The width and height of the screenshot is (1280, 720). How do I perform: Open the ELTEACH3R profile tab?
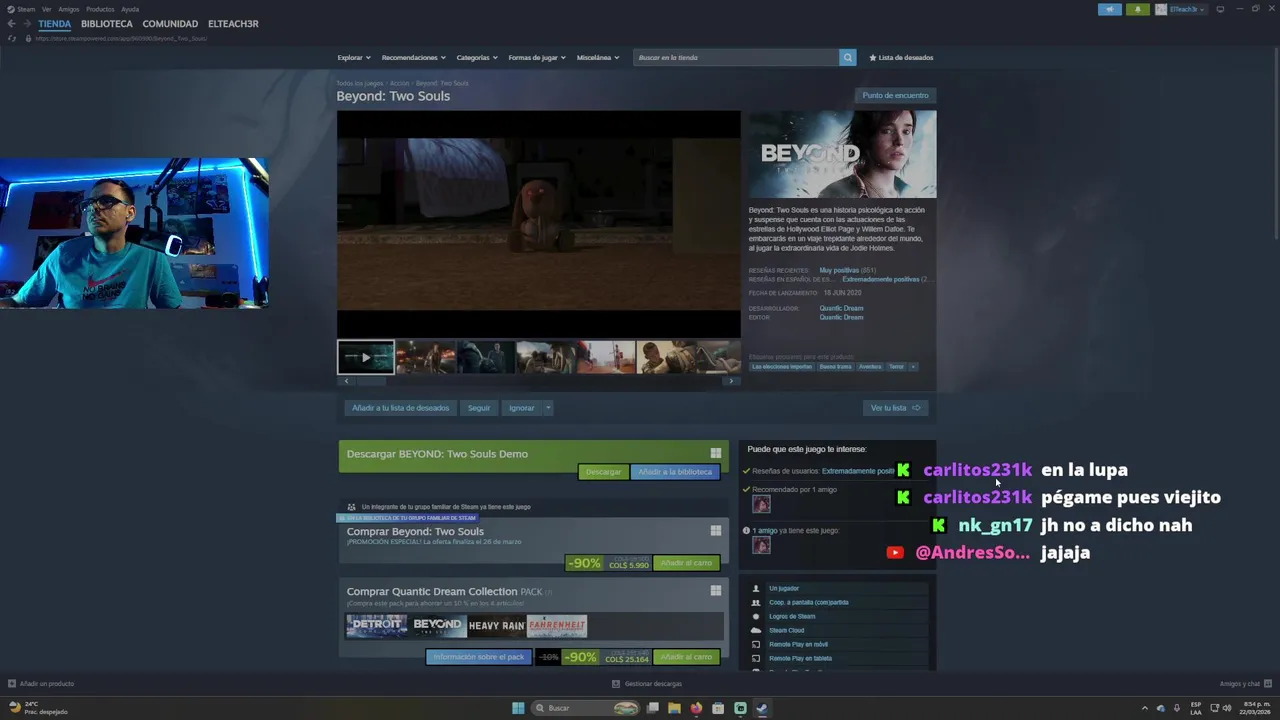pos(233,24)
